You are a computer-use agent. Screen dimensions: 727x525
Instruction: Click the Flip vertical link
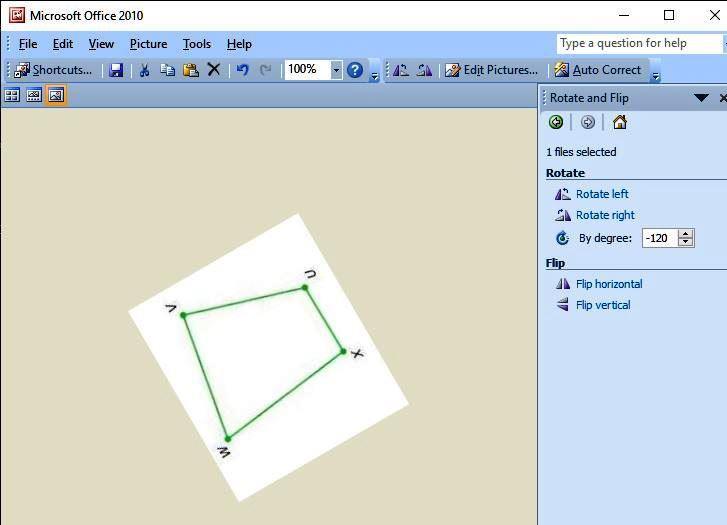(x=603, y=305)
